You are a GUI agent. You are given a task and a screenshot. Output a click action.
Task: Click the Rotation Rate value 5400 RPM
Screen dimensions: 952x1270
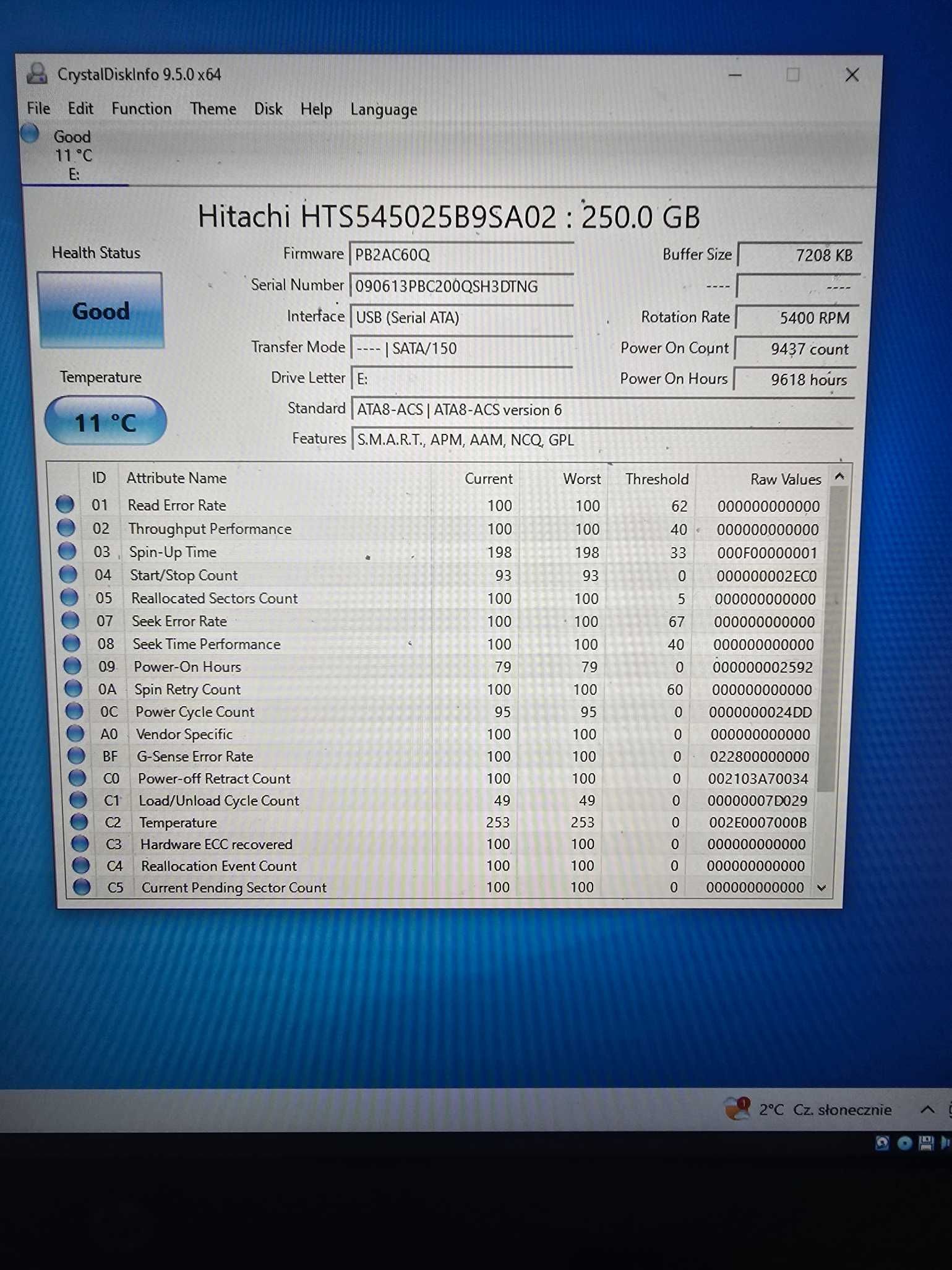pos(797,317)
